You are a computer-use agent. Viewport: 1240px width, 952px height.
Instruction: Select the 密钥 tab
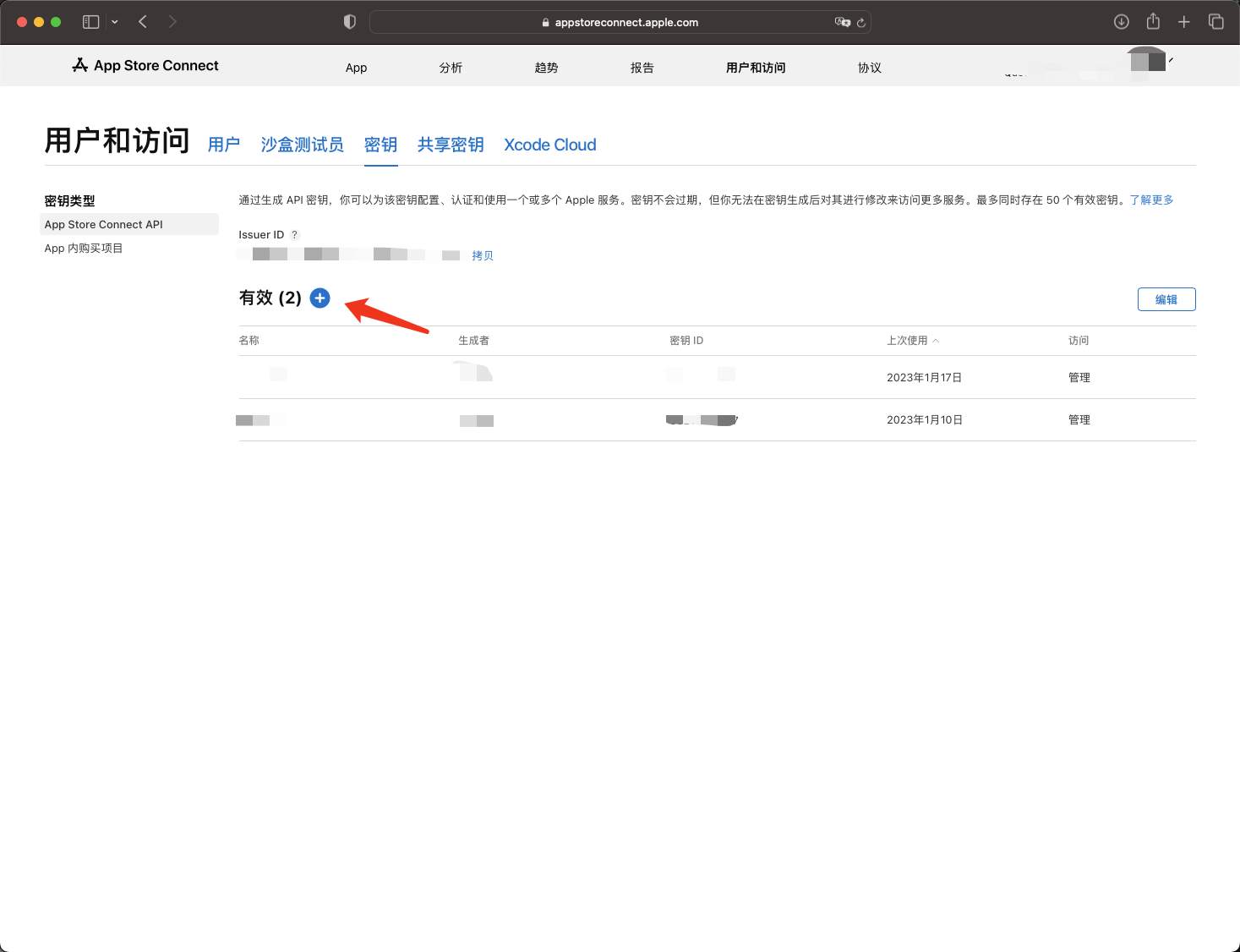(x=380, y=145)
